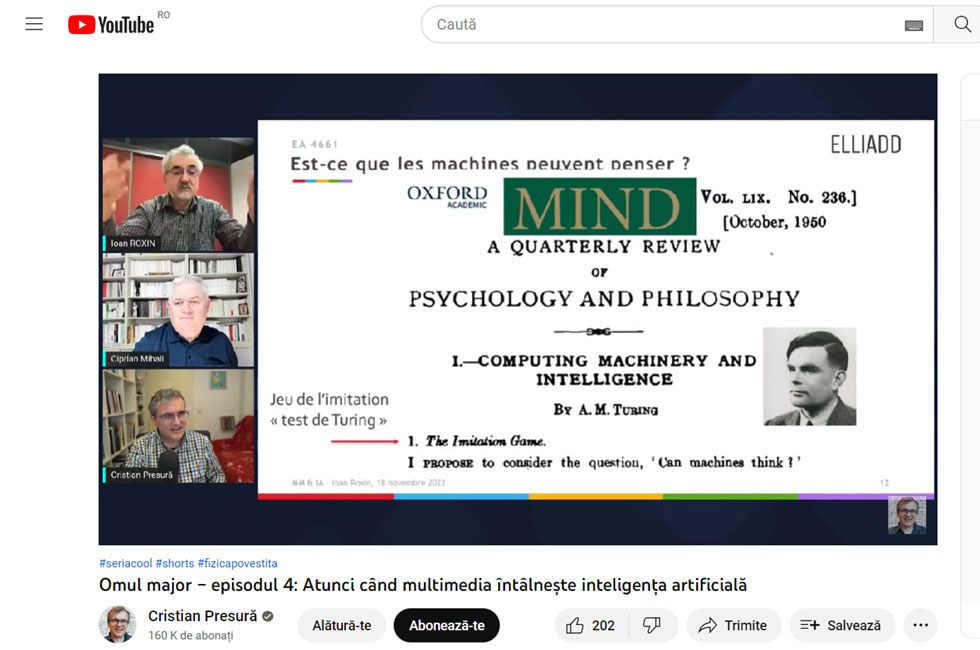980x650 pixels.
Task: Click Ioan ROXIN webcam tile in video
Action: coord(178,194)
